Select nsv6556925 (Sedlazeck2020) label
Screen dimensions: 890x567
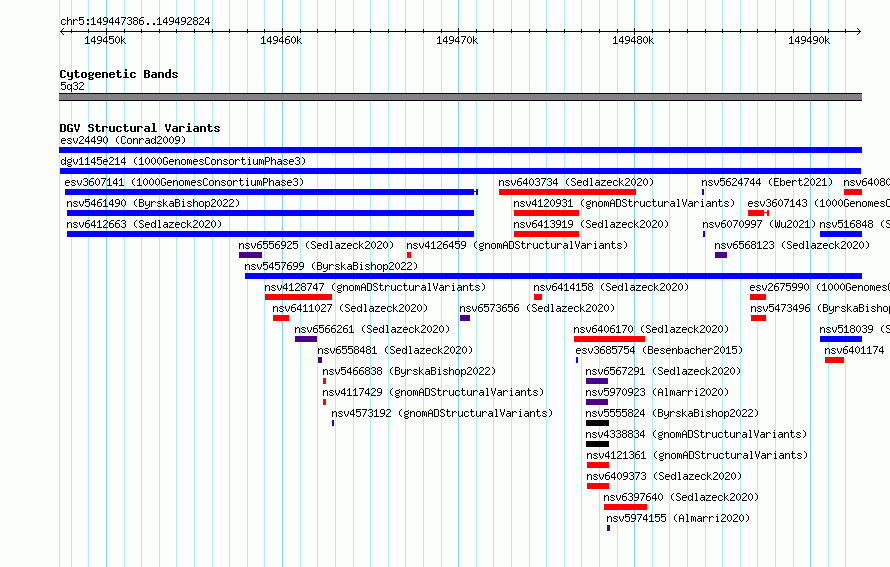pos(316,245)
